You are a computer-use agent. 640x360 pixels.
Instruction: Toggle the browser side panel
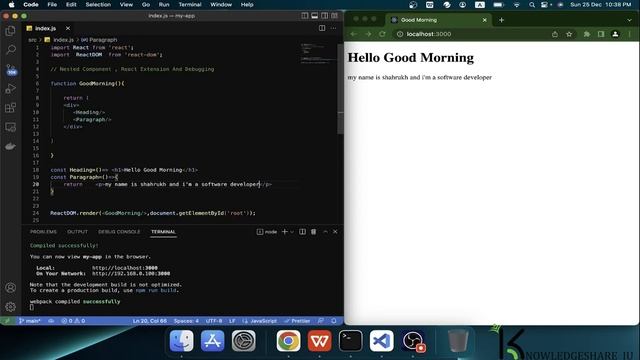(x=601, y=34)
